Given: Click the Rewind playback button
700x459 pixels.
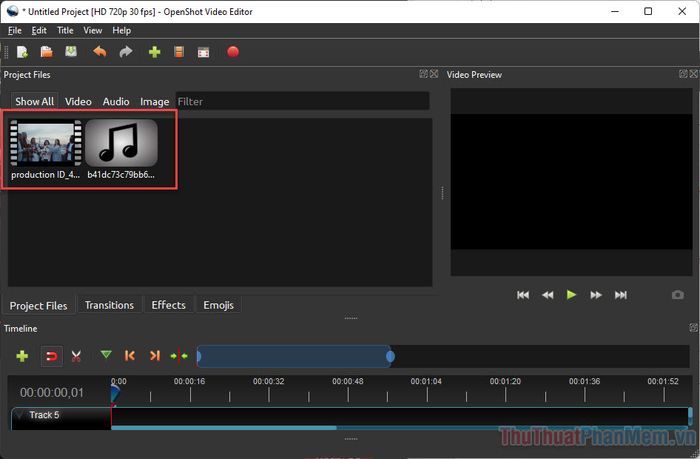Looking at the screenshot, I should point(548,295).
